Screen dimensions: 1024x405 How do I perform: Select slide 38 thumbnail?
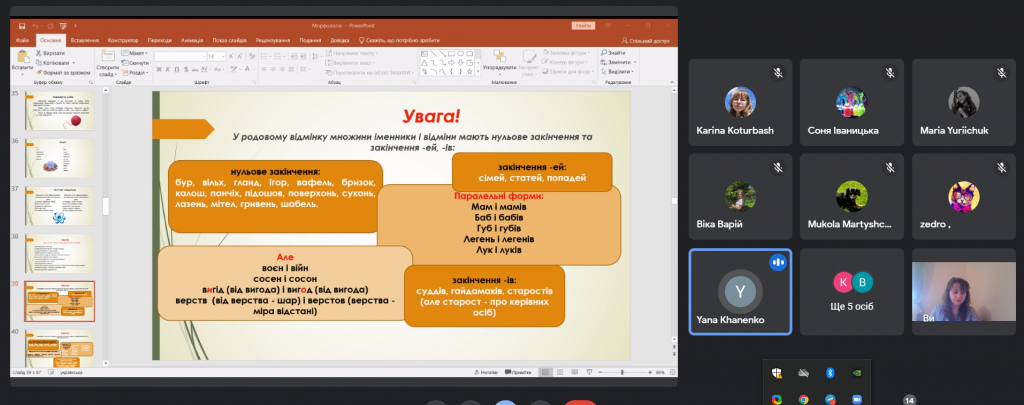pos(59,253)
